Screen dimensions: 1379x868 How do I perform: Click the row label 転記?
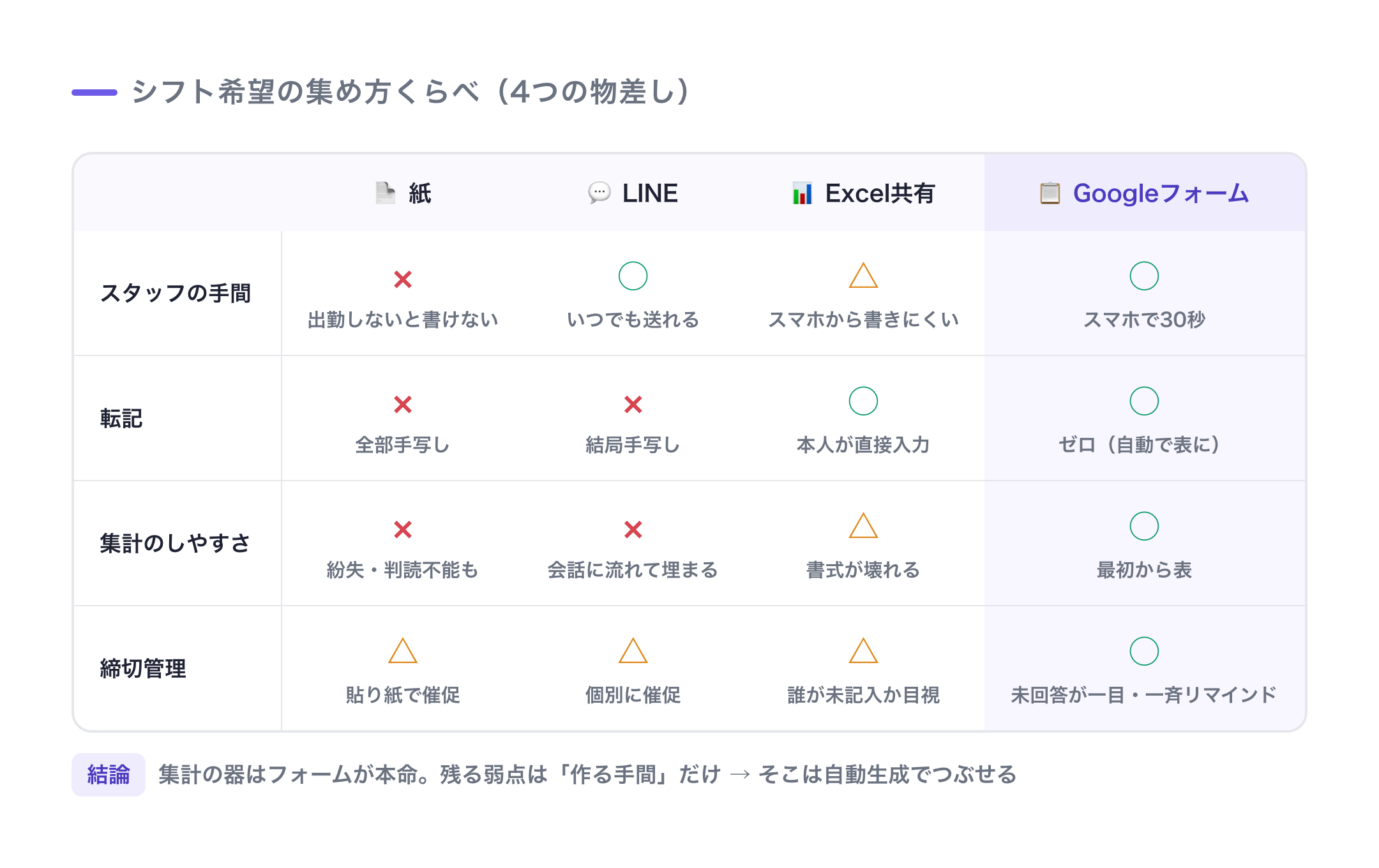click(121, 419)
